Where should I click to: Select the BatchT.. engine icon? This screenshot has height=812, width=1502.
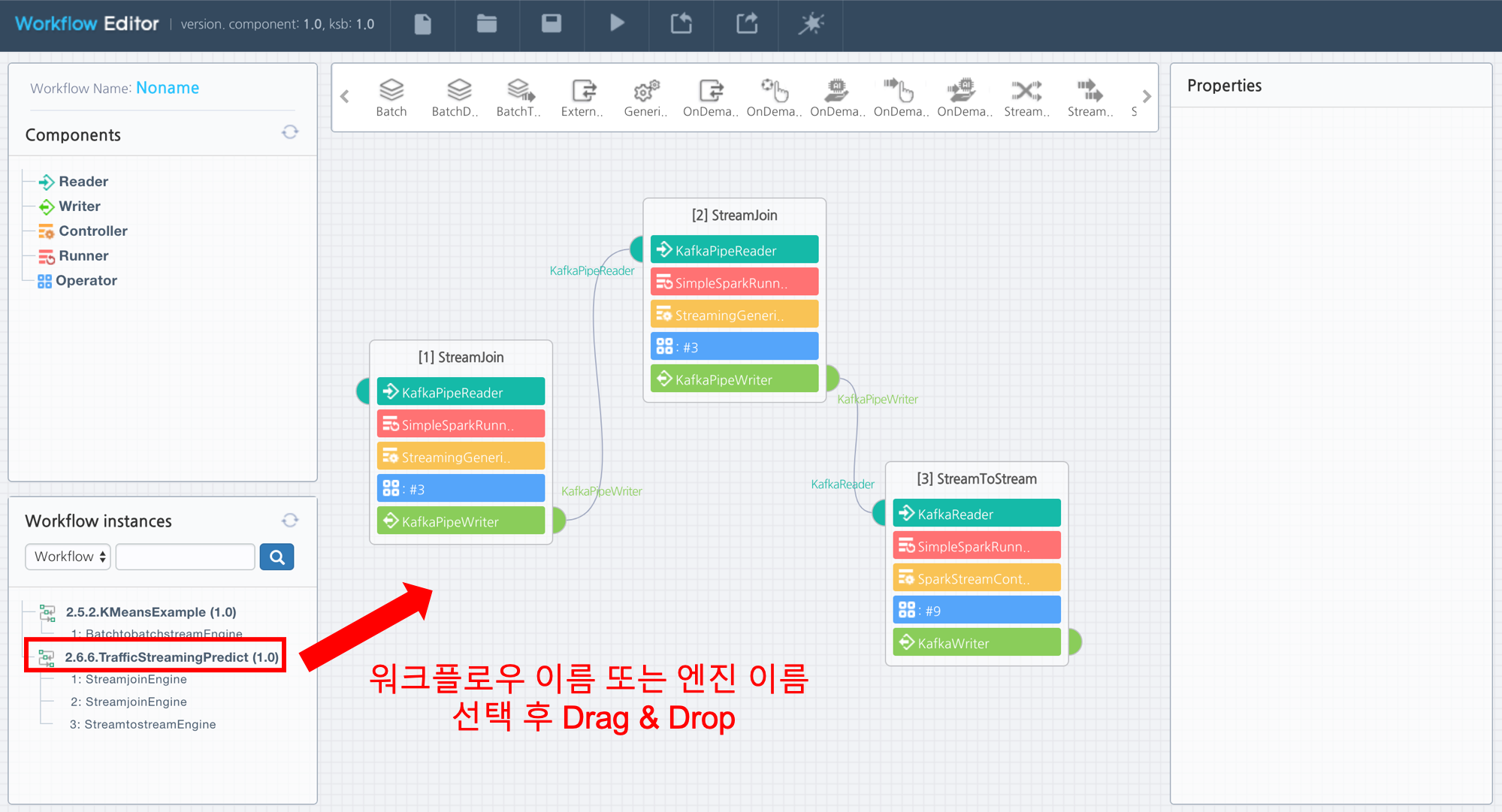[519, 98]
